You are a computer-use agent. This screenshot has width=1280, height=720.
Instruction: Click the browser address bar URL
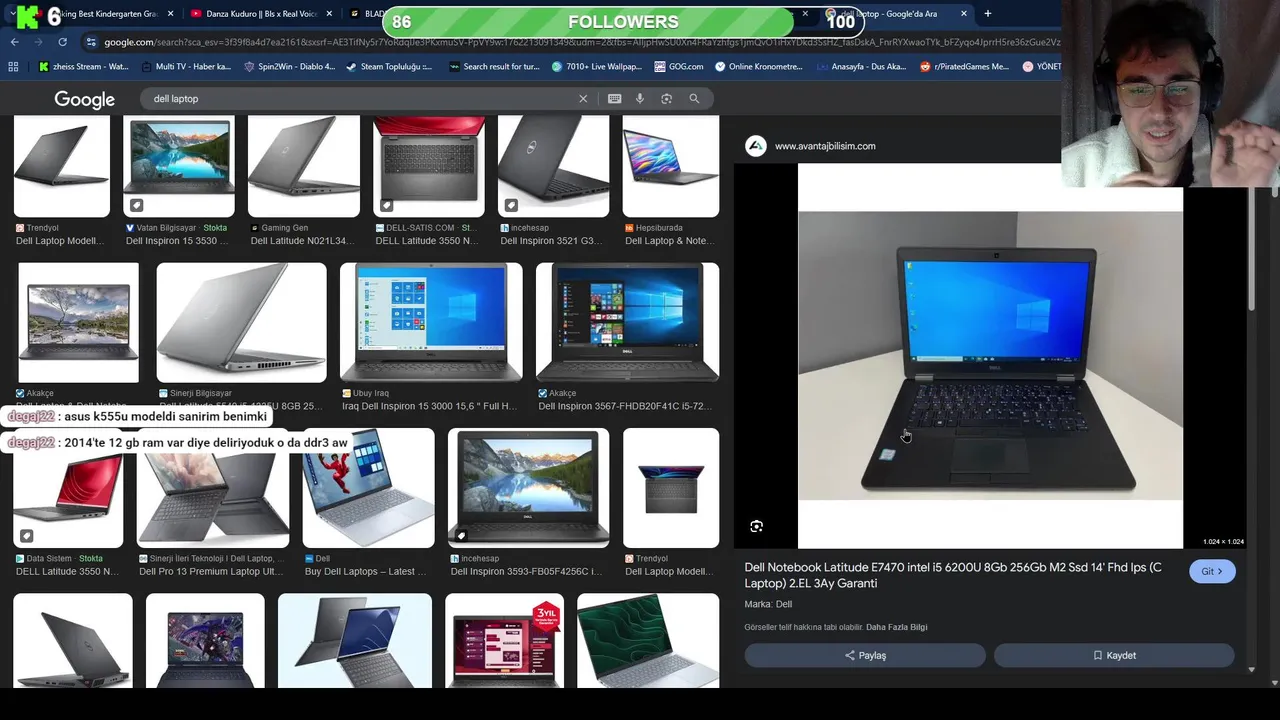coord(580,42)
